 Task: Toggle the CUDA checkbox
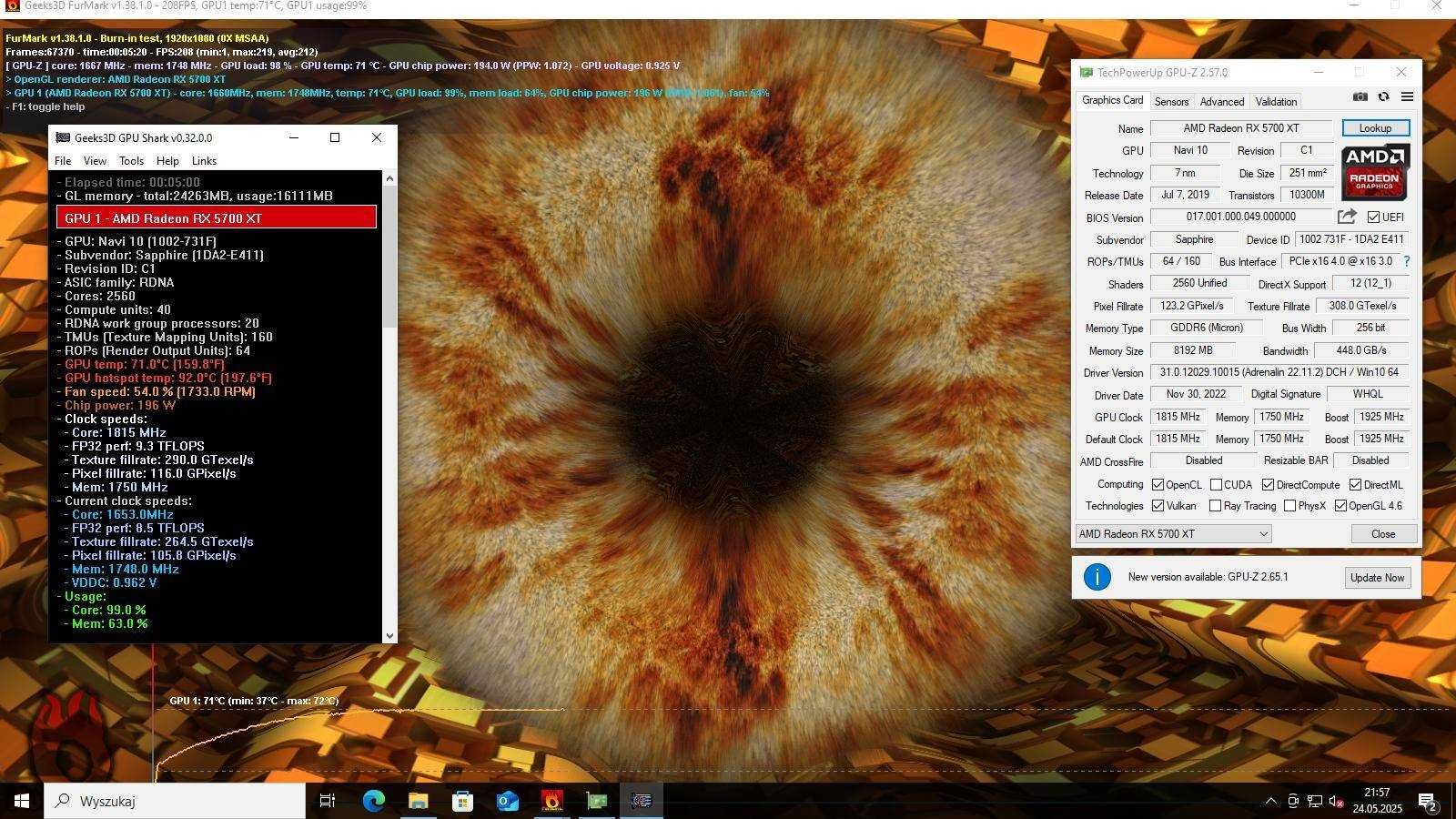coord(1216,485)
